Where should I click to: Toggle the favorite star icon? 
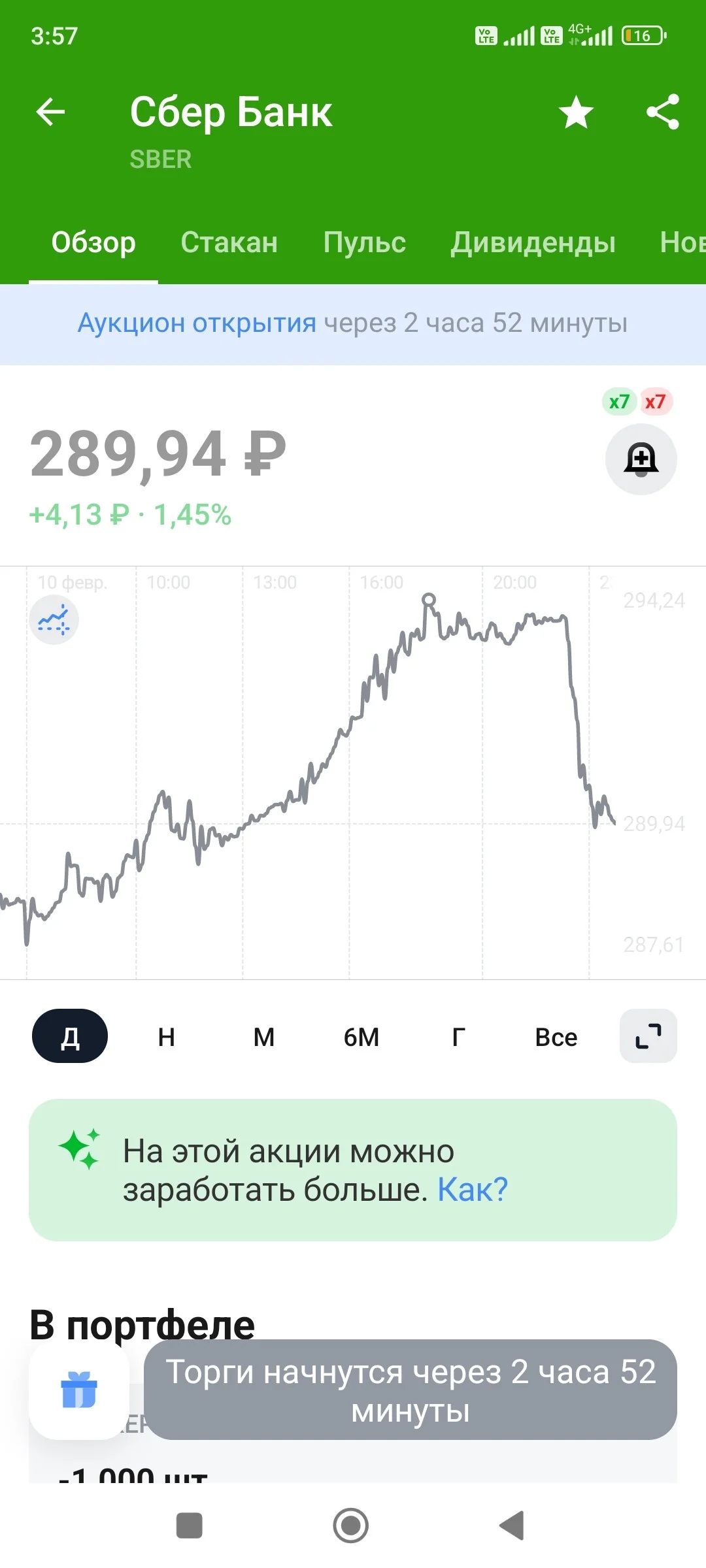tap(576, 112)
